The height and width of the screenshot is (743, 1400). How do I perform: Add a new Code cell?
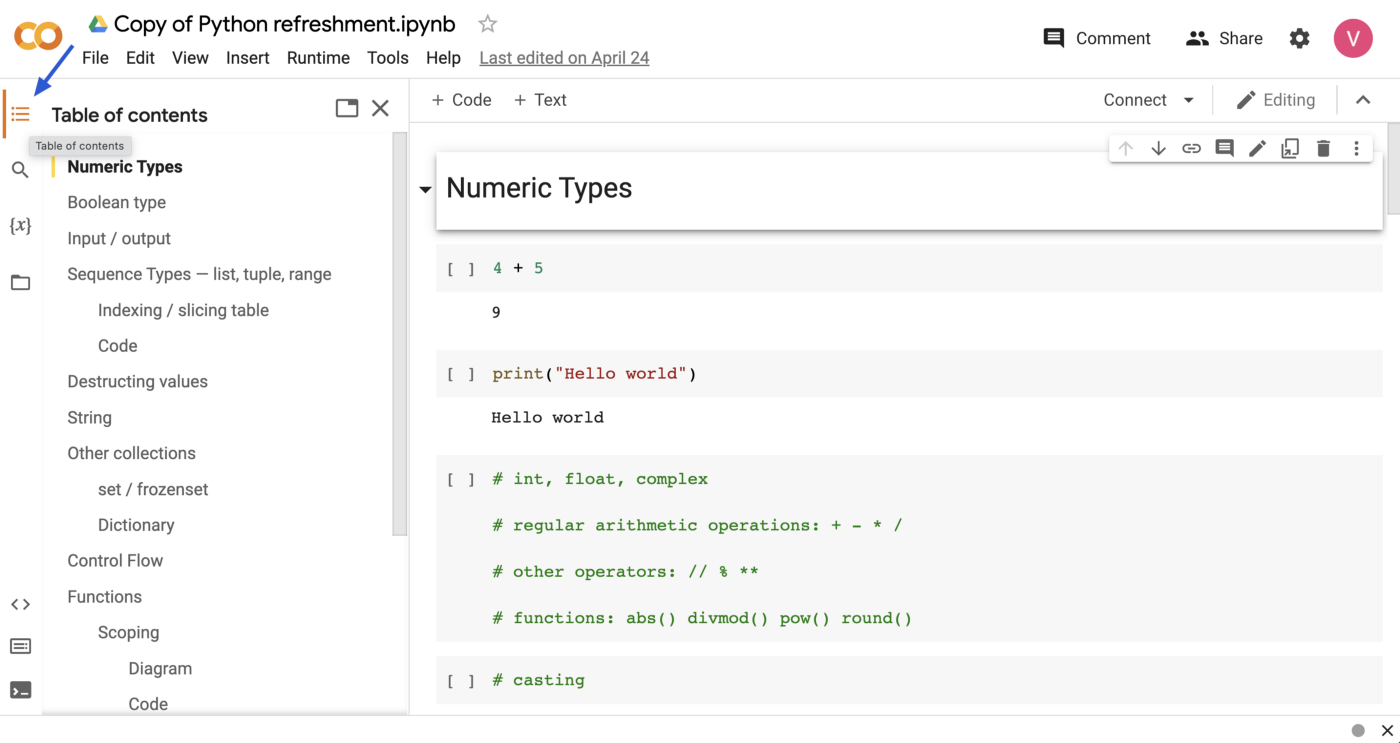click(461, 100)
